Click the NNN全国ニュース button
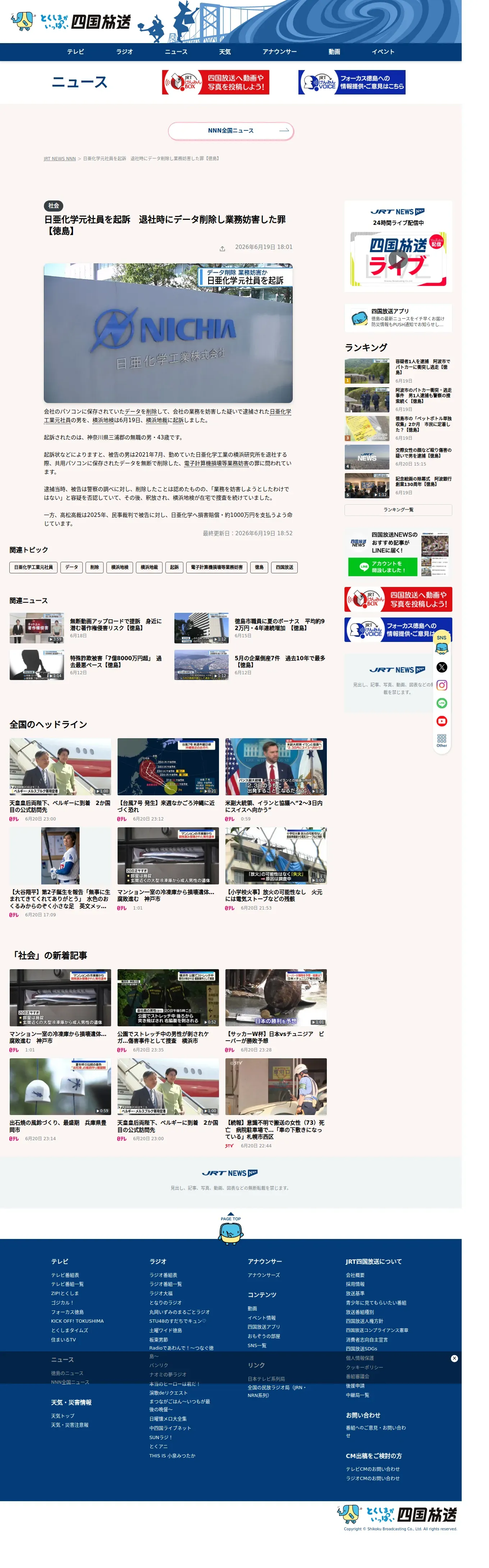The width and height of the screenshot is (489, 1568). click(x=231, y=131)
